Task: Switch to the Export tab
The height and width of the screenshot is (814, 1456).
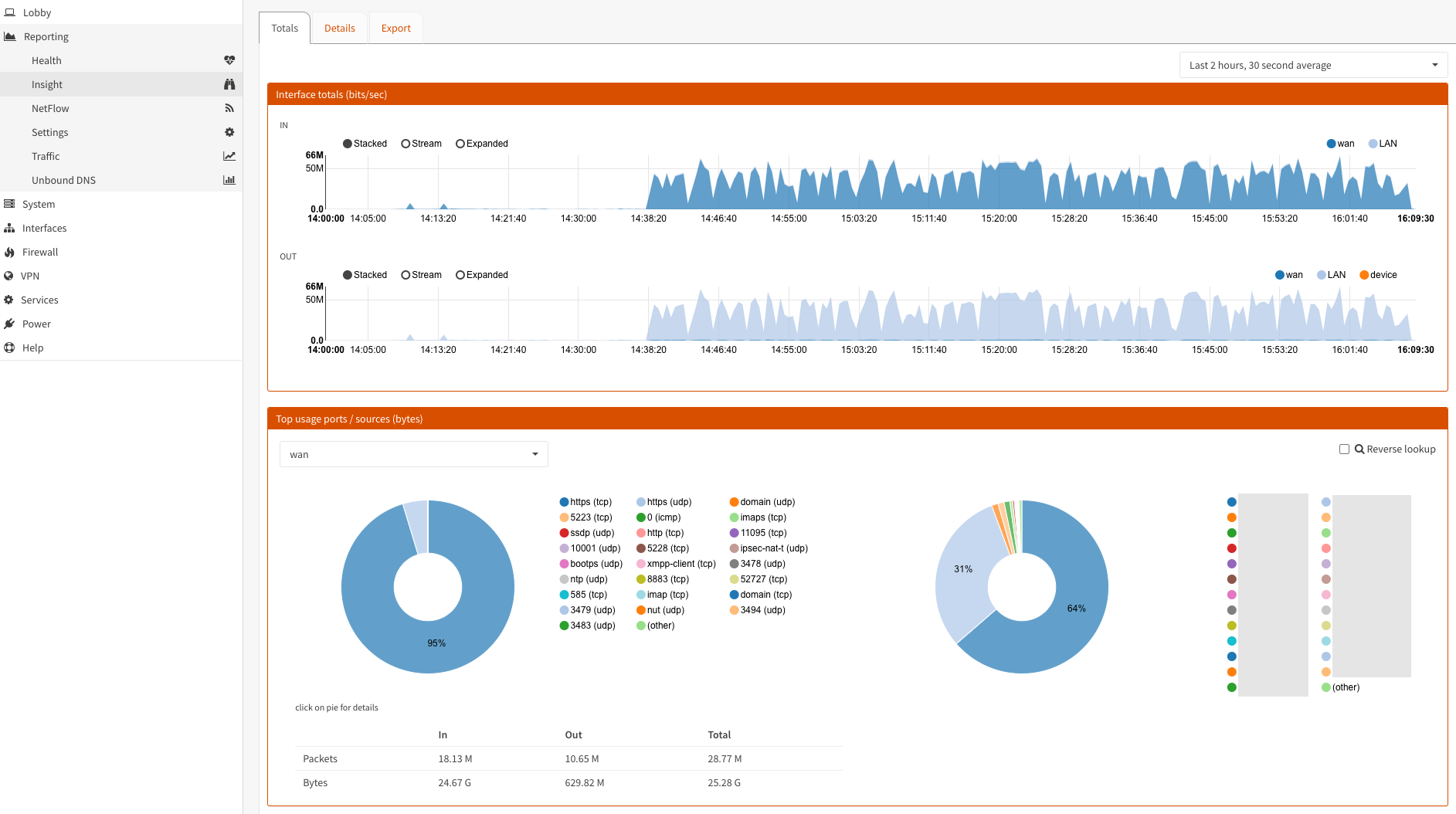Action: point(395,28)
